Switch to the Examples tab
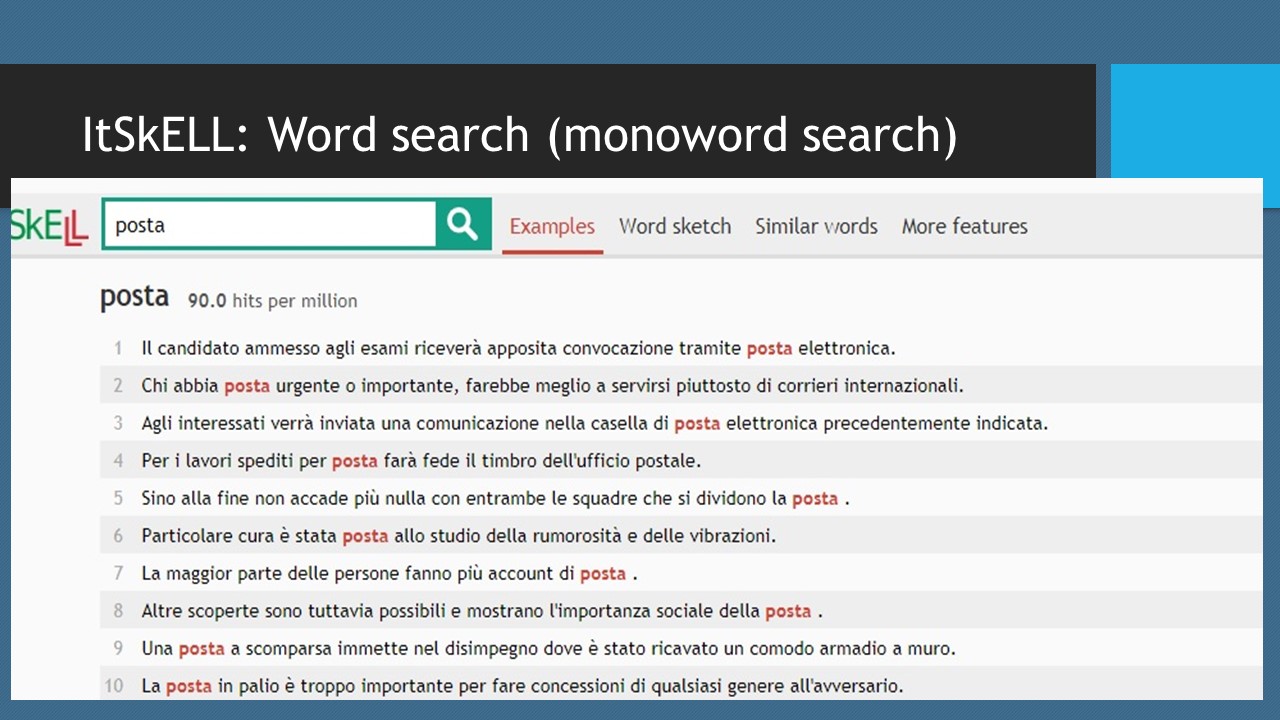 [x=552, y=227]
